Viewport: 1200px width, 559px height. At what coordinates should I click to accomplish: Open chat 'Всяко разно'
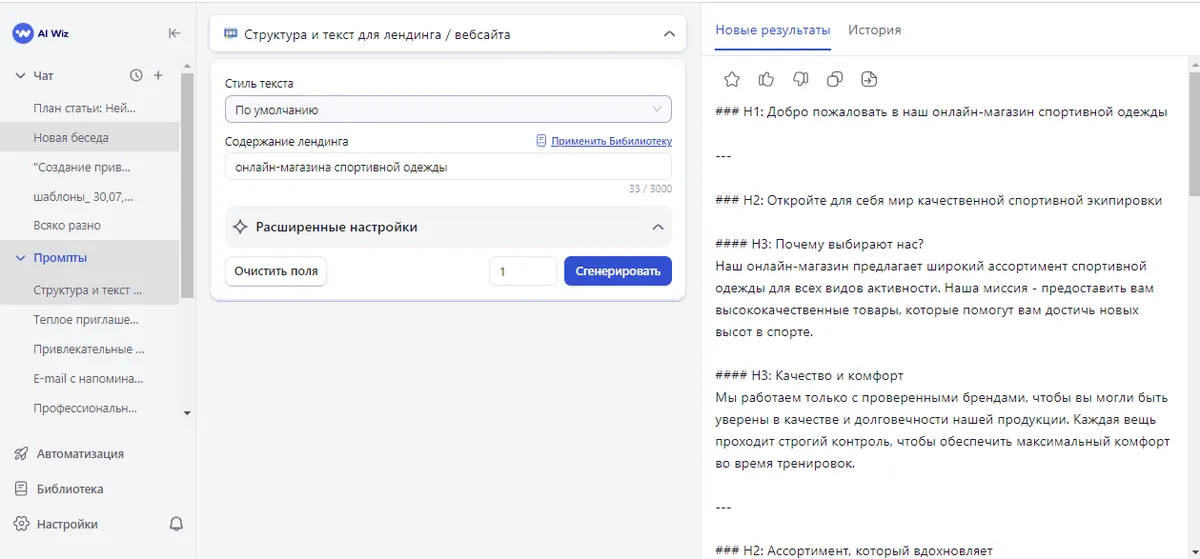(x=90, y=225)
